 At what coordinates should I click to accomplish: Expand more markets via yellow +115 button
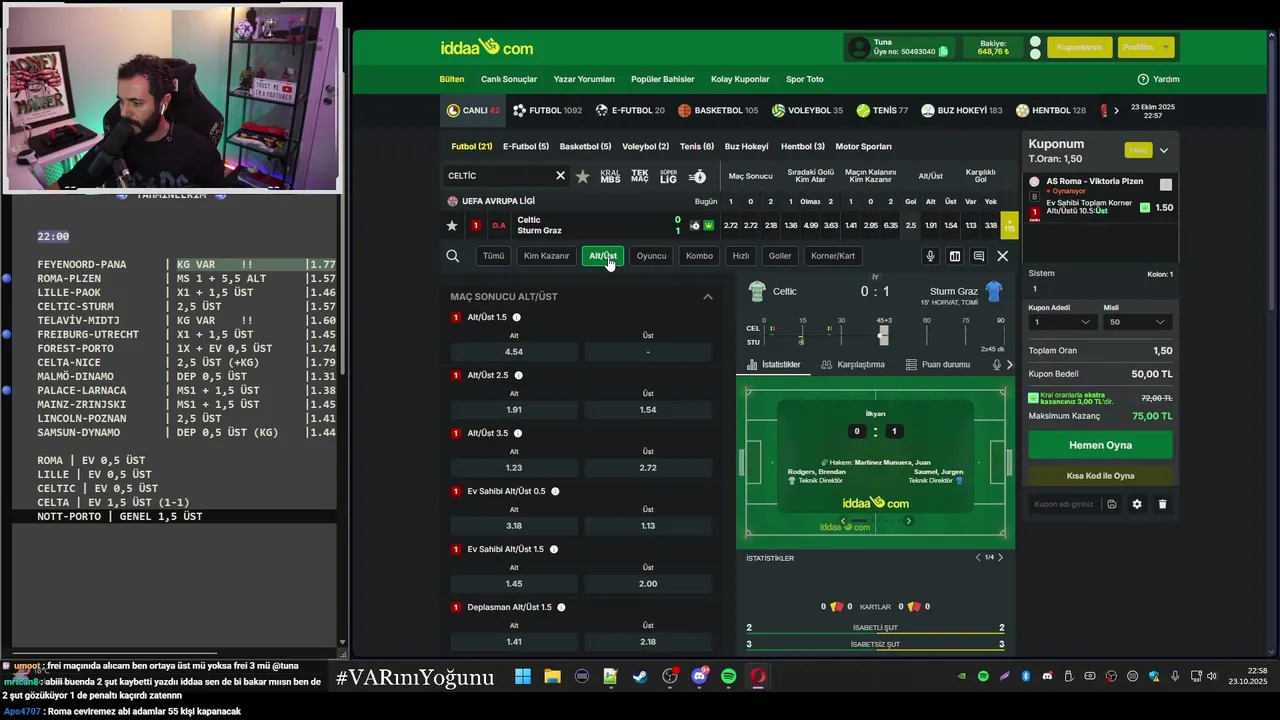tap(1009, 226)
